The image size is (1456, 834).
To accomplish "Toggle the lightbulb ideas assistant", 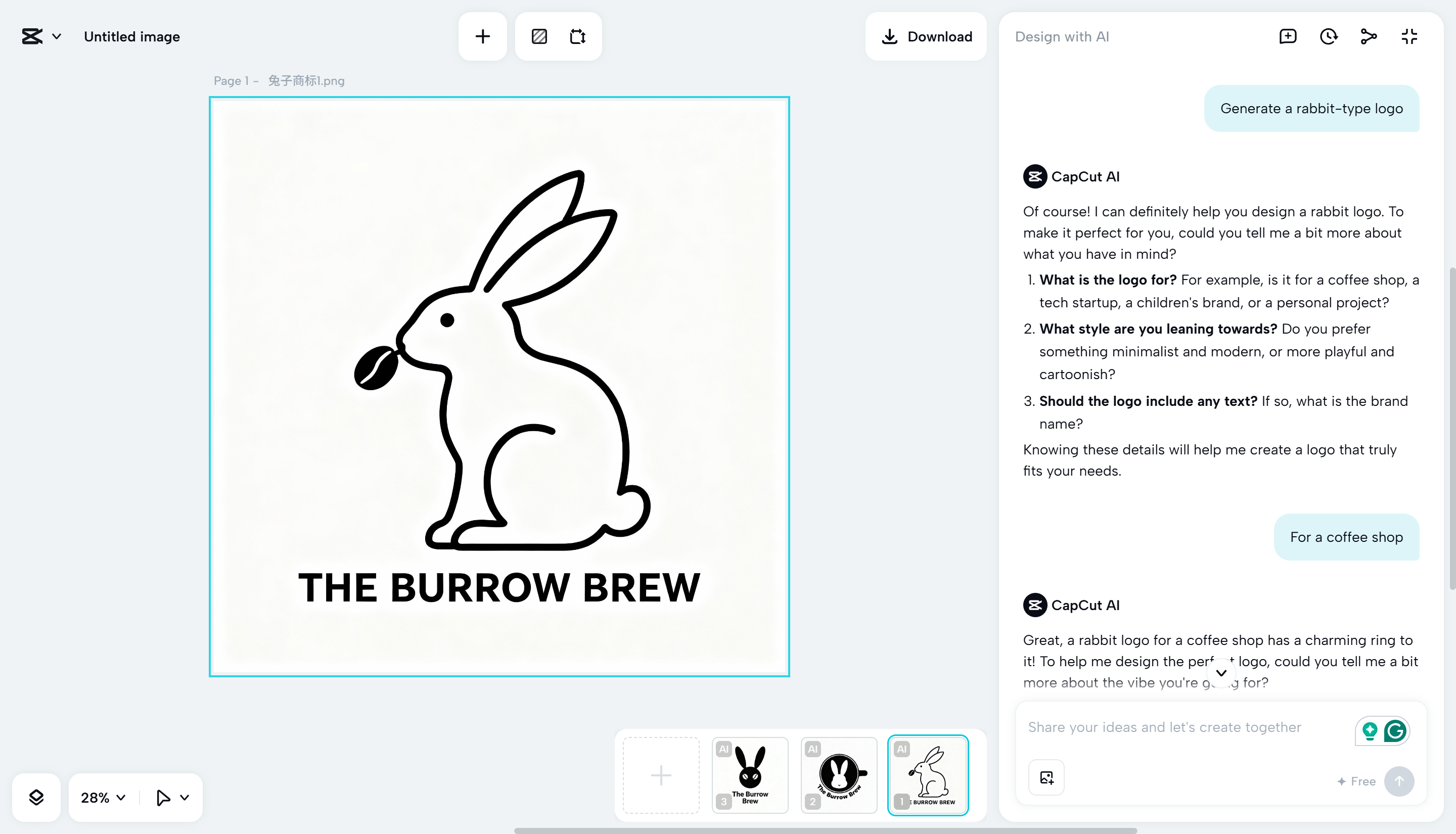I will coord(1370,731).
